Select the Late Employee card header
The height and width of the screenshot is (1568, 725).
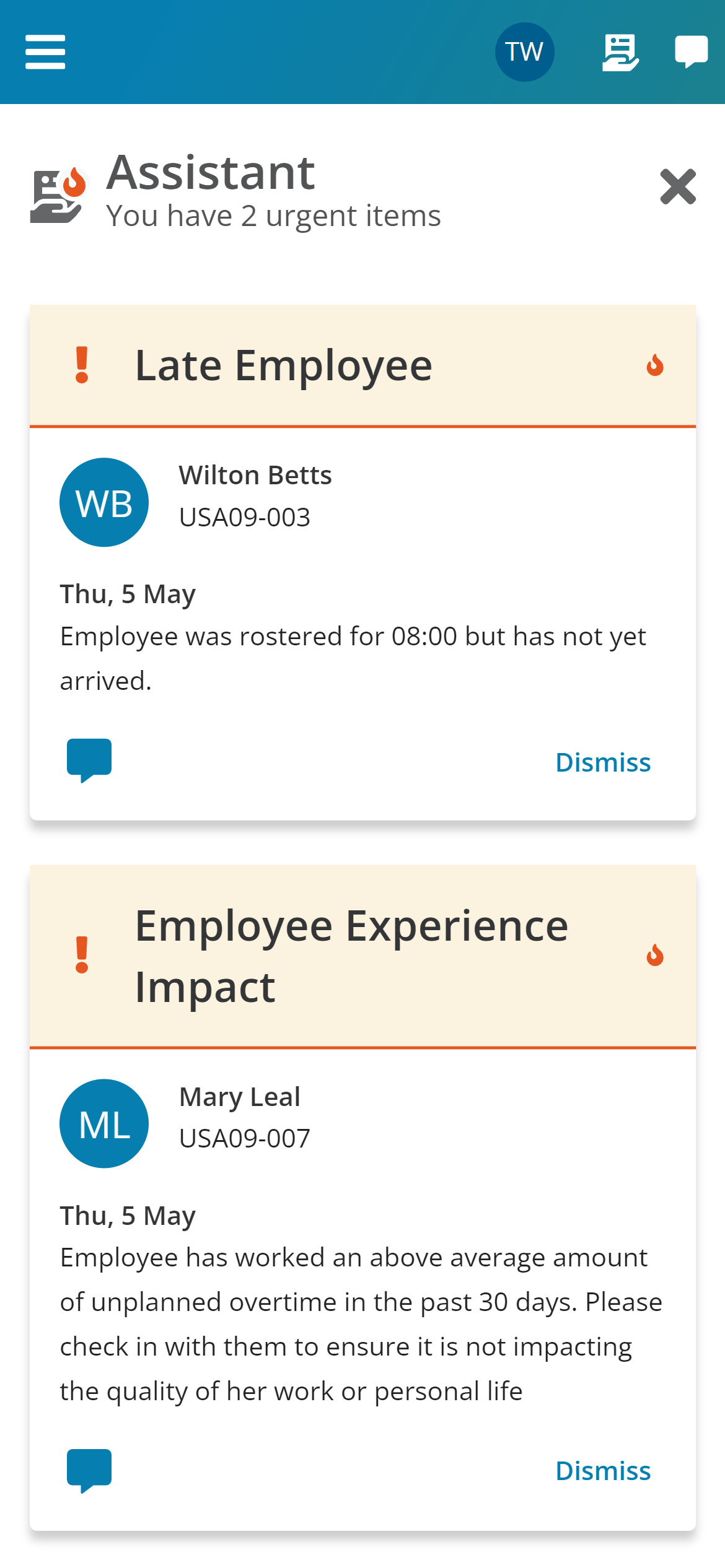(x=283, y=365)
